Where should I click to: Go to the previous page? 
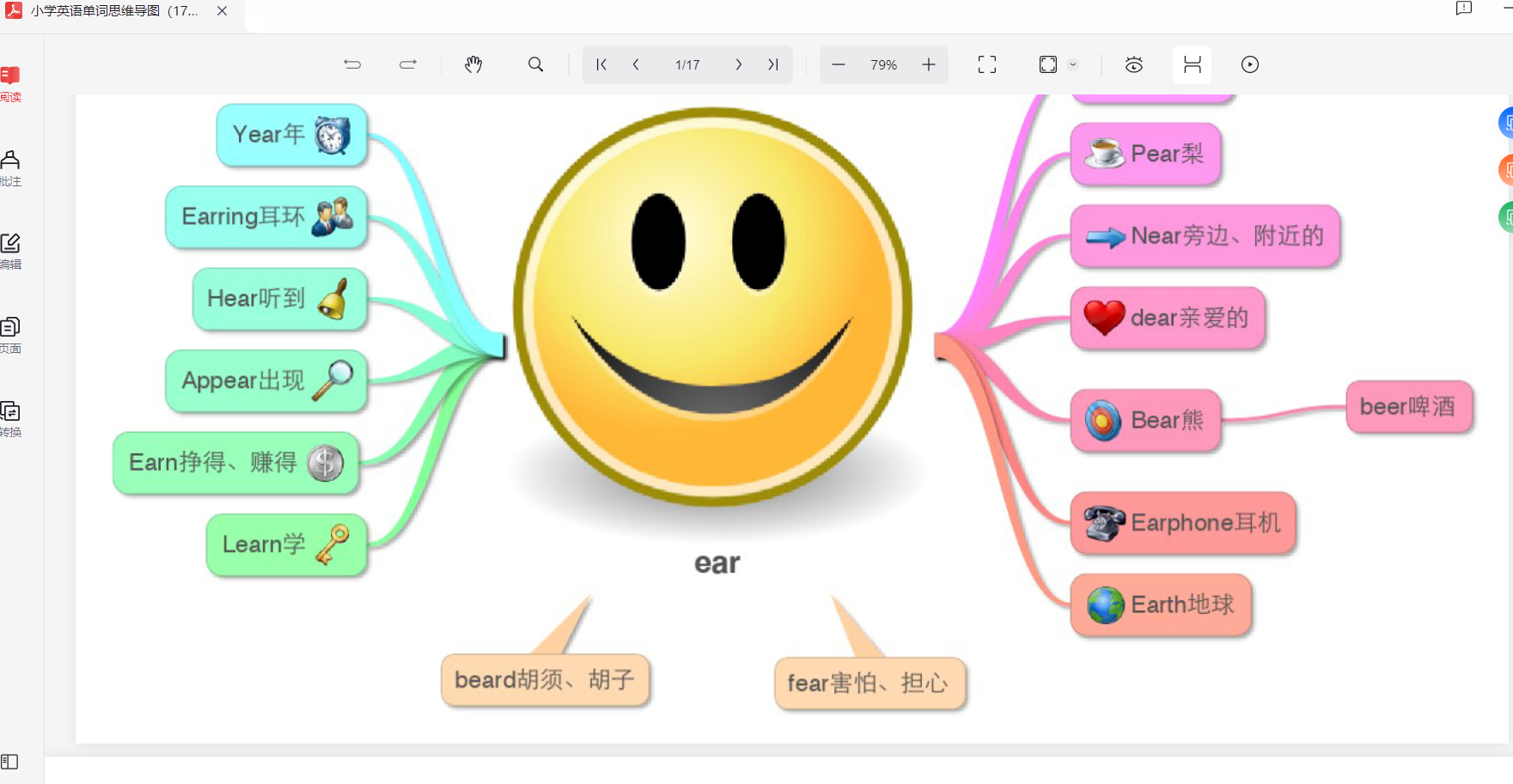[636, 64]
